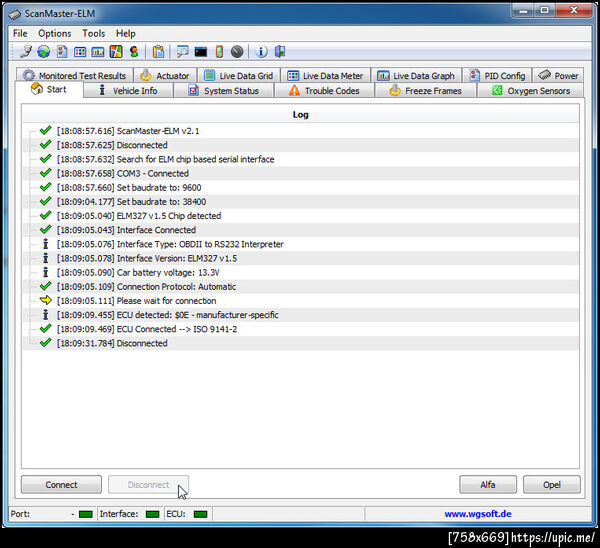This screenshot has width=600, height=548.
Task: Click the person user toolbar icon
Action: (x=134, y=51)
